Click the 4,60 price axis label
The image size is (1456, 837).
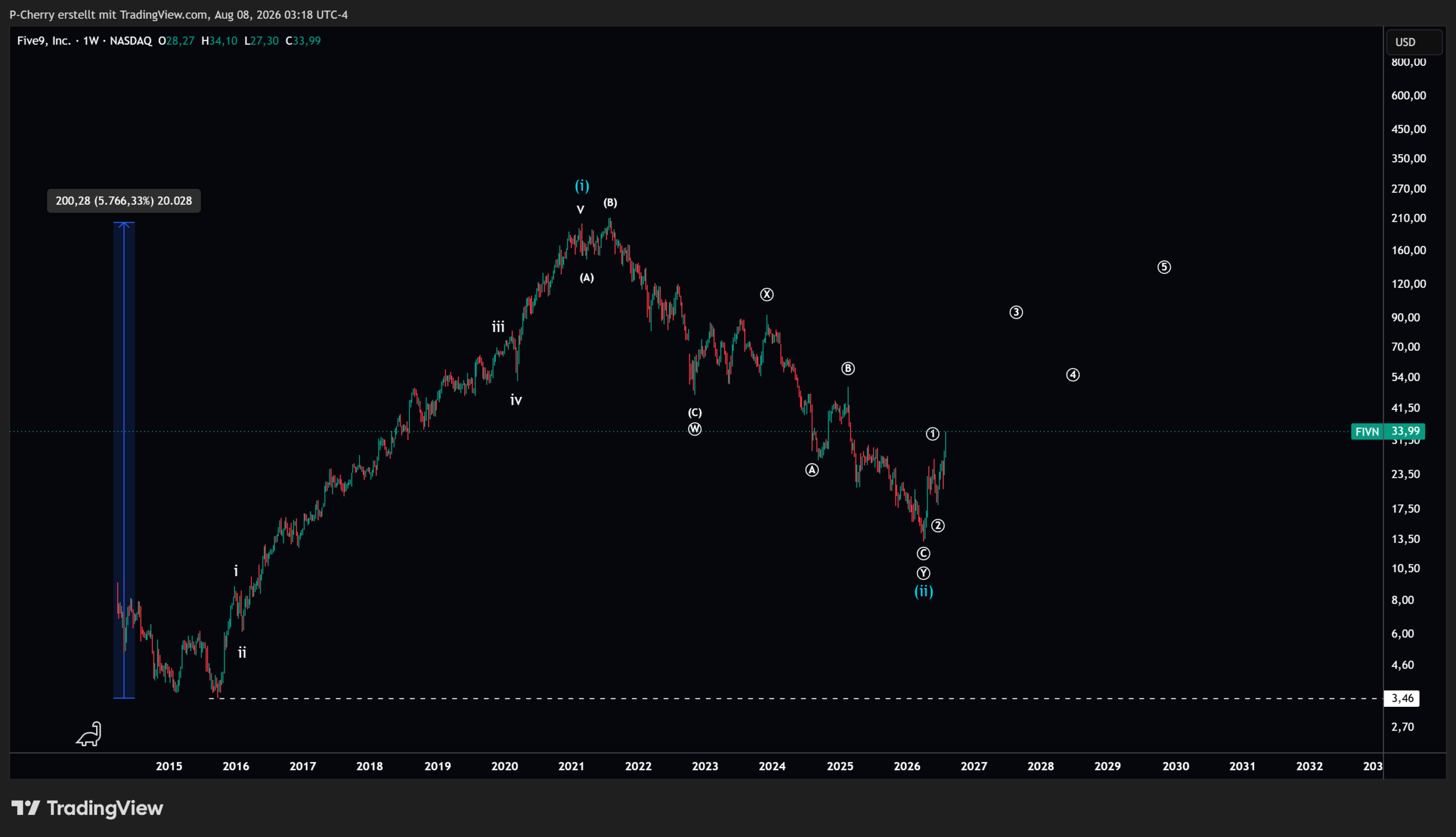[1403, 665]
